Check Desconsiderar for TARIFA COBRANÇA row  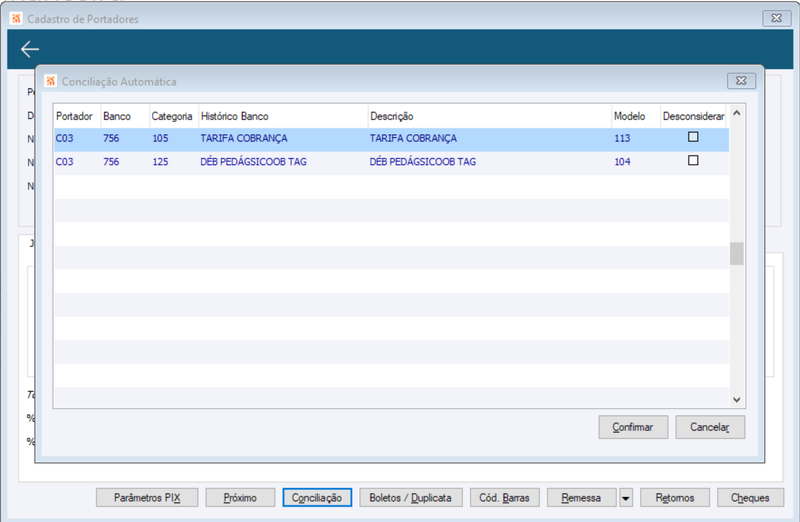693,137
